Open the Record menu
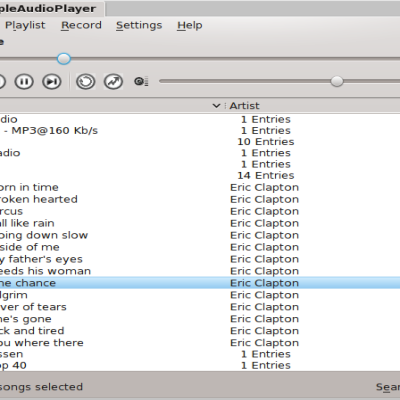400x400 pixels. tap(81, 25)
